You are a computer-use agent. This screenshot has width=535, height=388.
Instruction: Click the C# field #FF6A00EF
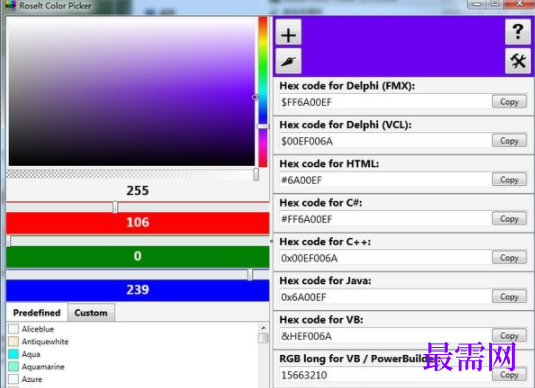[385, 219]
